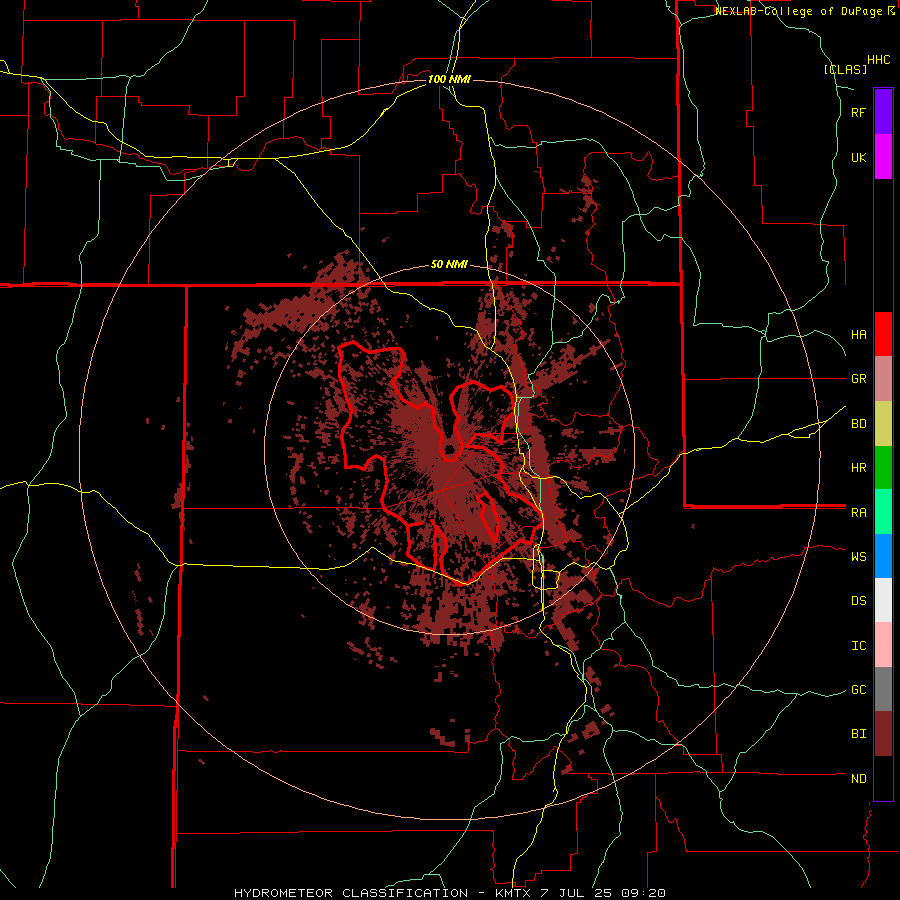Click the DS legend label
900x900 pixels.
click(x=859, y=601)
